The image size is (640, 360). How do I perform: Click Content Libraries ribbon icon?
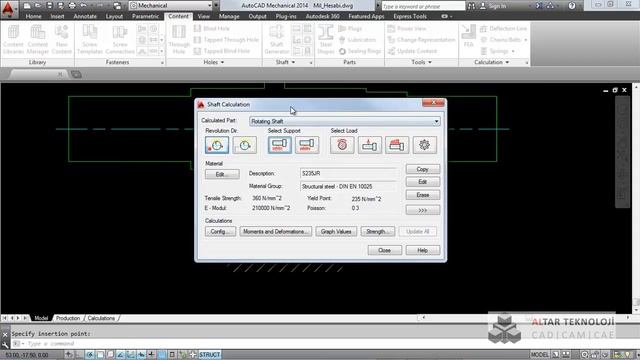13,40
